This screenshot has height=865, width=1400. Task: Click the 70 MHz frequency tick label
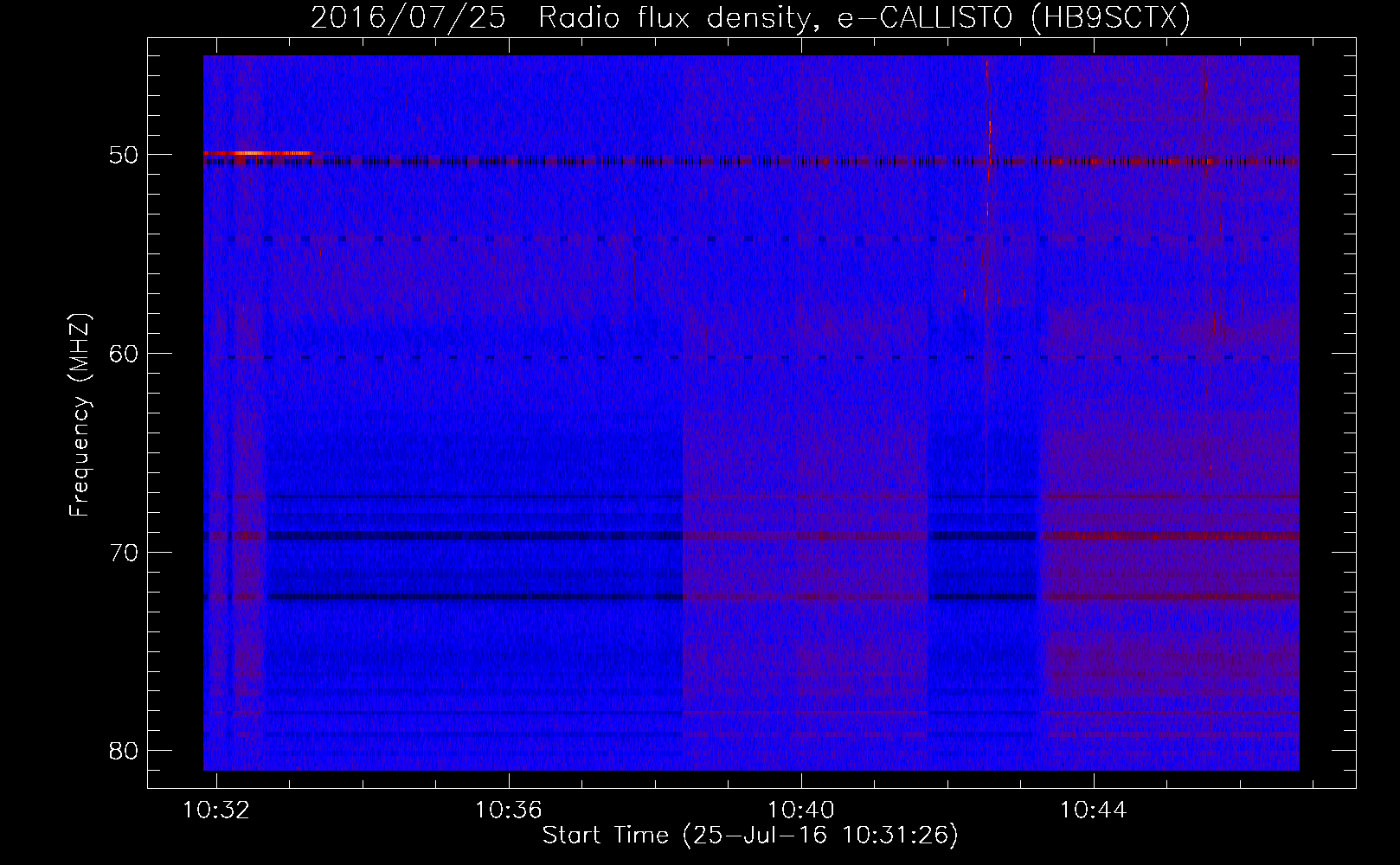pyautogui.click(x=124, y=552)
